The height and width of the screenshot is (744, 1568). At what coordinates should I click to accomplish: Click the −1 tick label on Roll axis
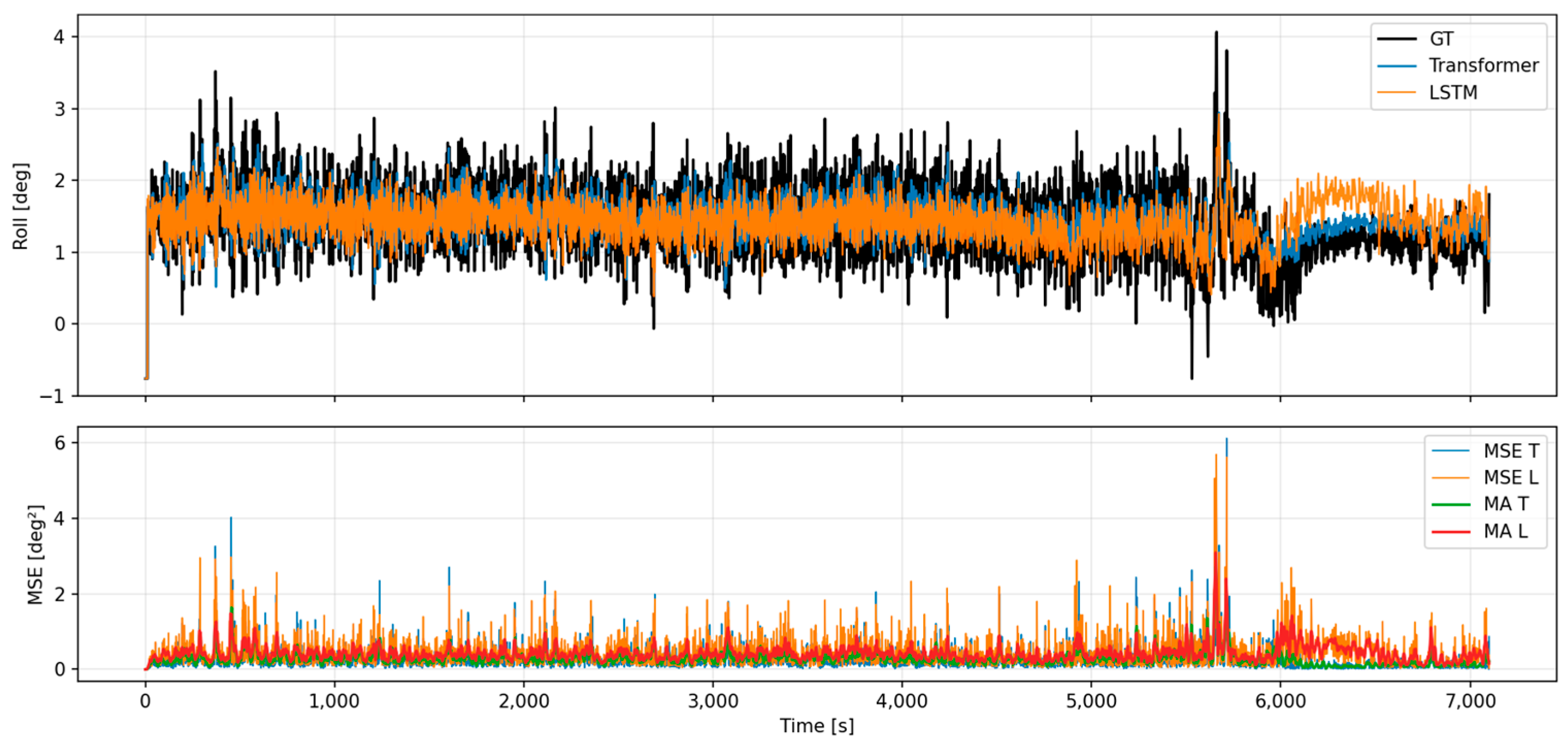52,396
